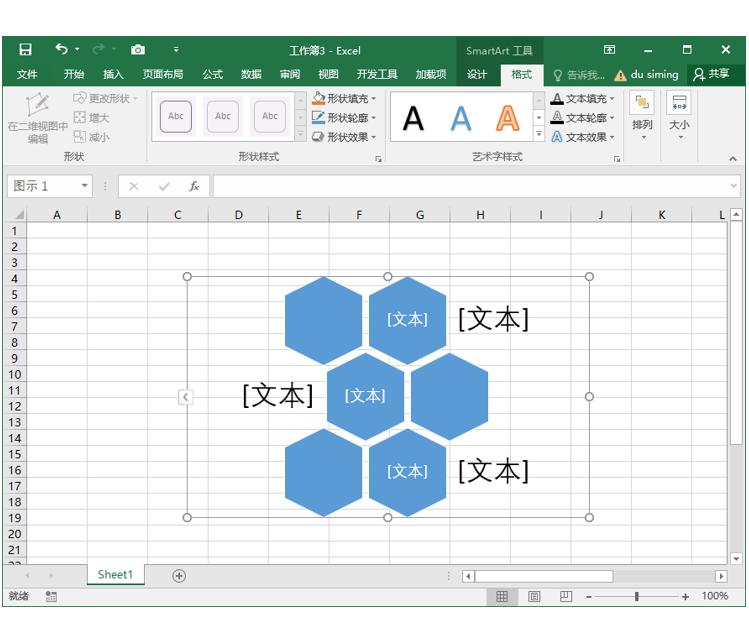
Task: Open the 文本效果 dropdown
Action: tap(582, 137)
